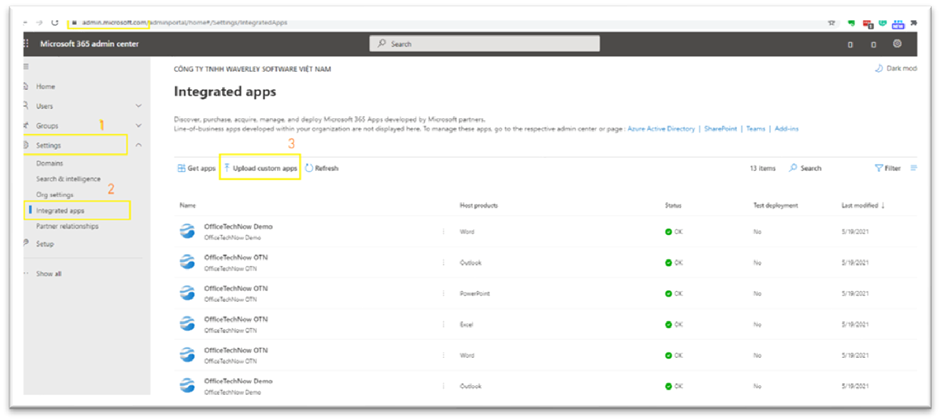Open the Filter dropdown
Viewport: 940px width, 420px height.
tap(888, 168)
